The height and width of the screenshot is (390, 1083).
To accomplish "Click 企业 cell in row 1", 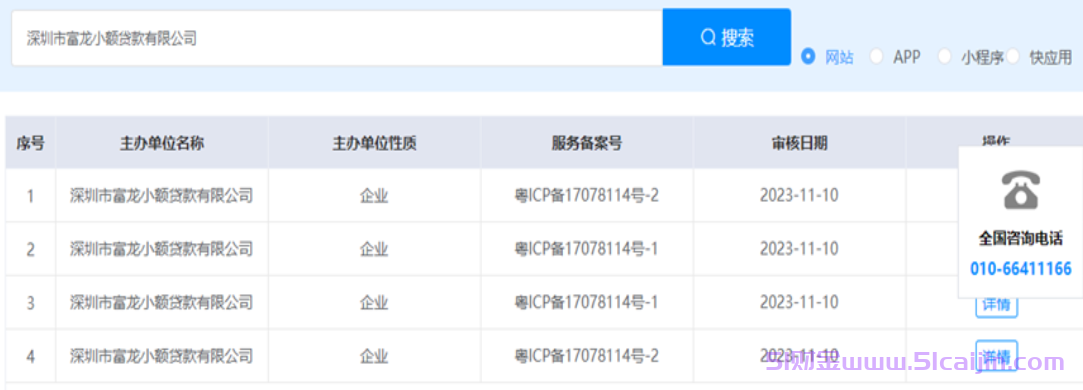I will click(x=374, y=195).
